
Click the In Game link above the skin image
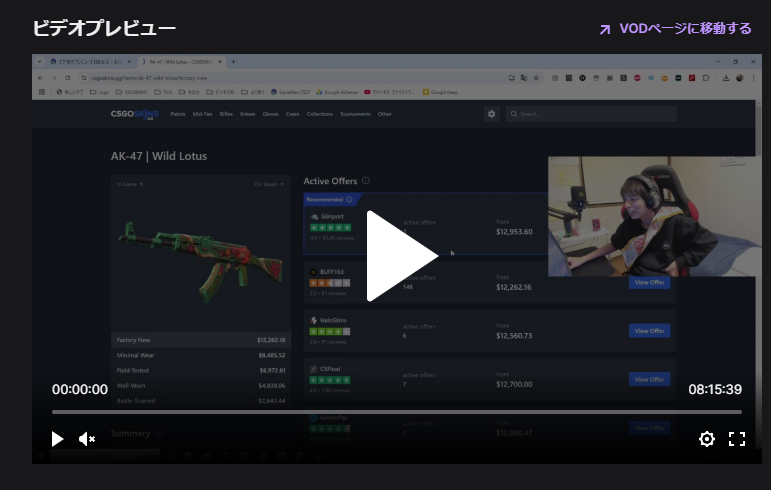pyautogui.click(x=130, y=184)
